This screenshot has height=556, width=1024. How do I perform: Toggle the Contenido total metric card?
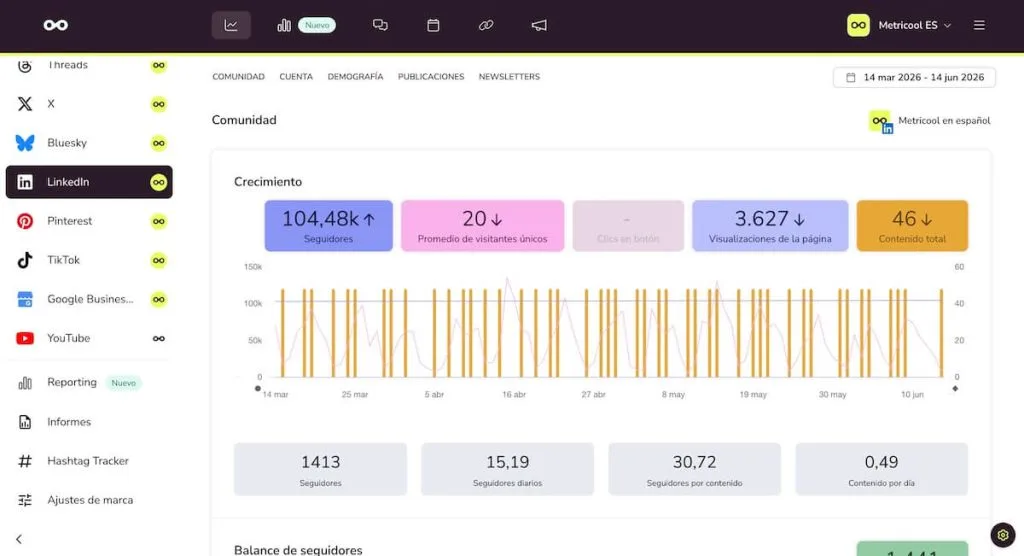[x=912, y=225]
